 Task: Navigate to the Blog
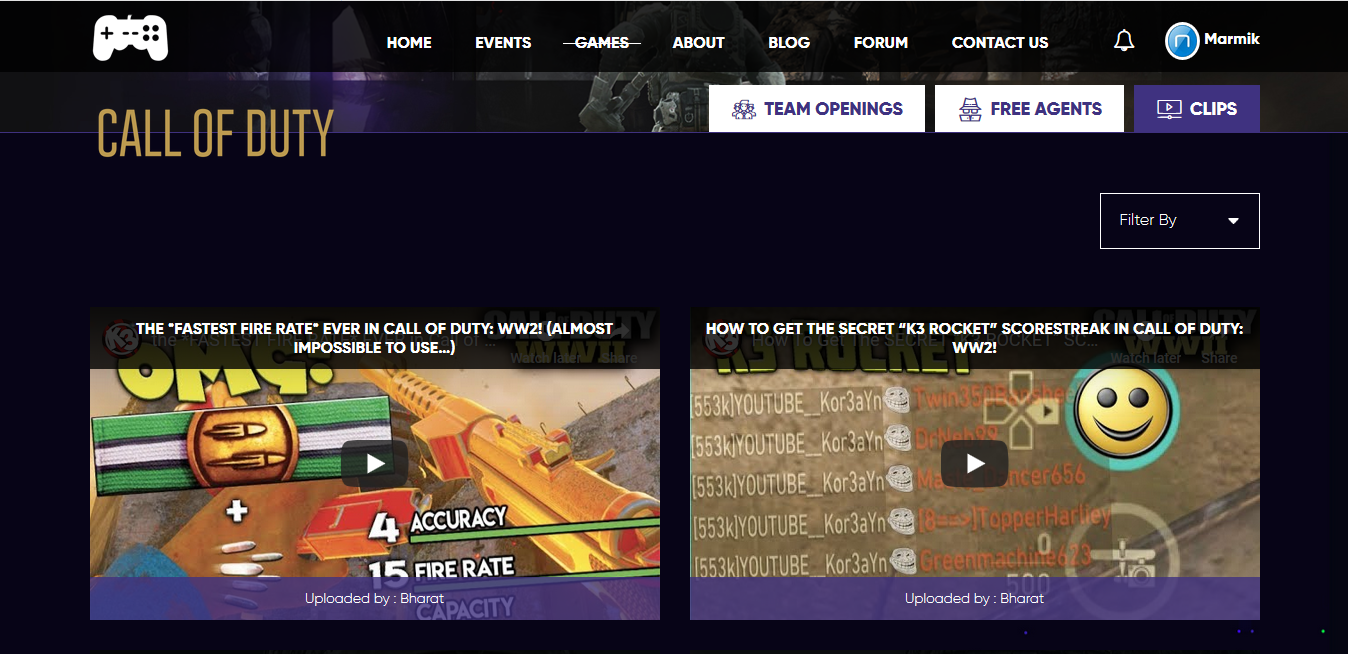click(789, 42)
